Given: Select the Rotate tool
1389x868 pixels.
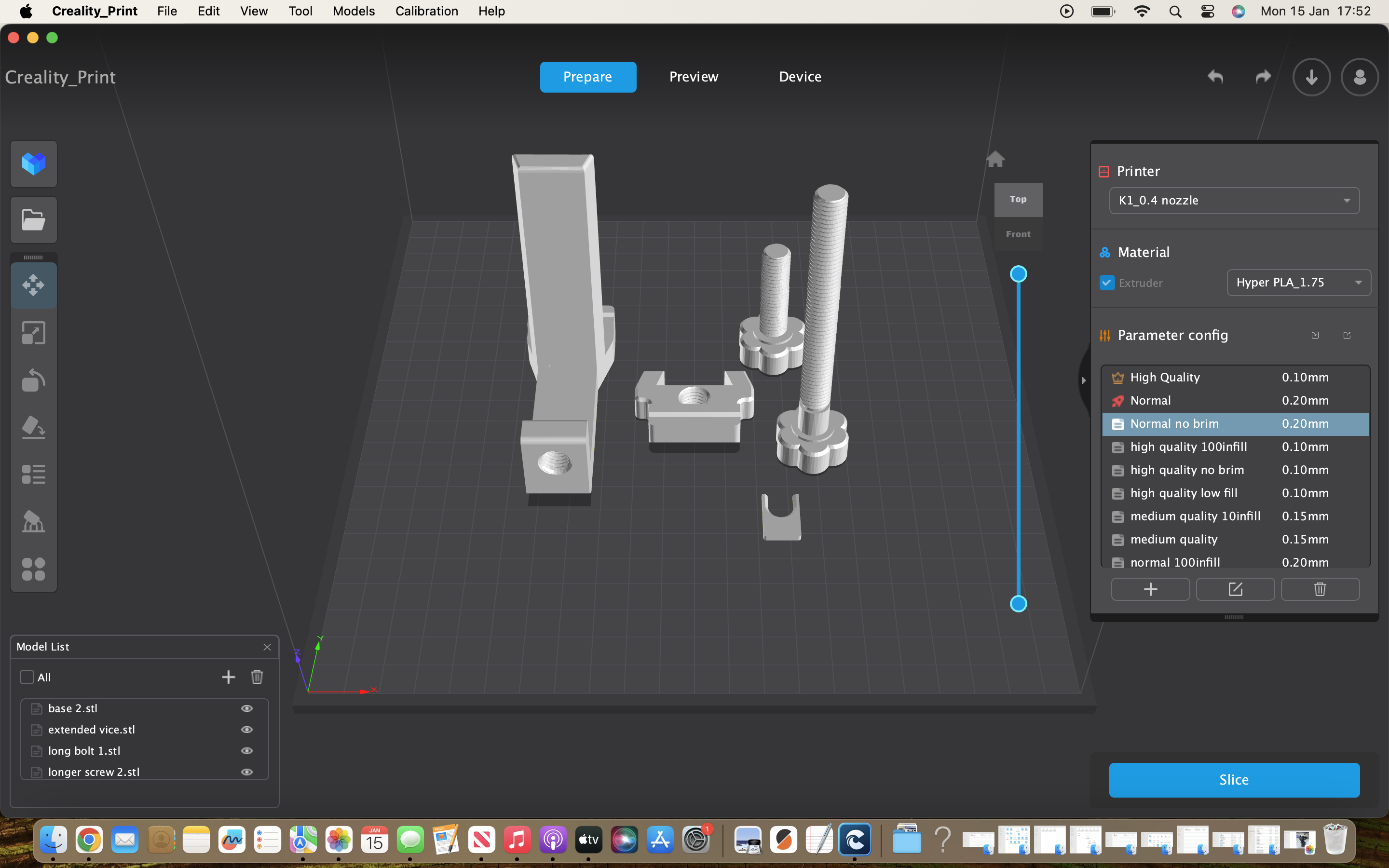Looking at the screenshot, I should [x=33, y=380].
